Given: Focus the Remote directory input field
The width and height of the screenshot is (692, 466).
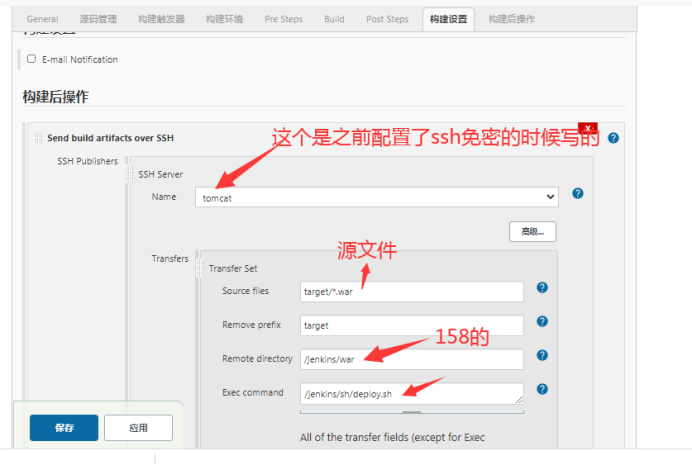Looking at the screenshot, I should coord(412,359).
